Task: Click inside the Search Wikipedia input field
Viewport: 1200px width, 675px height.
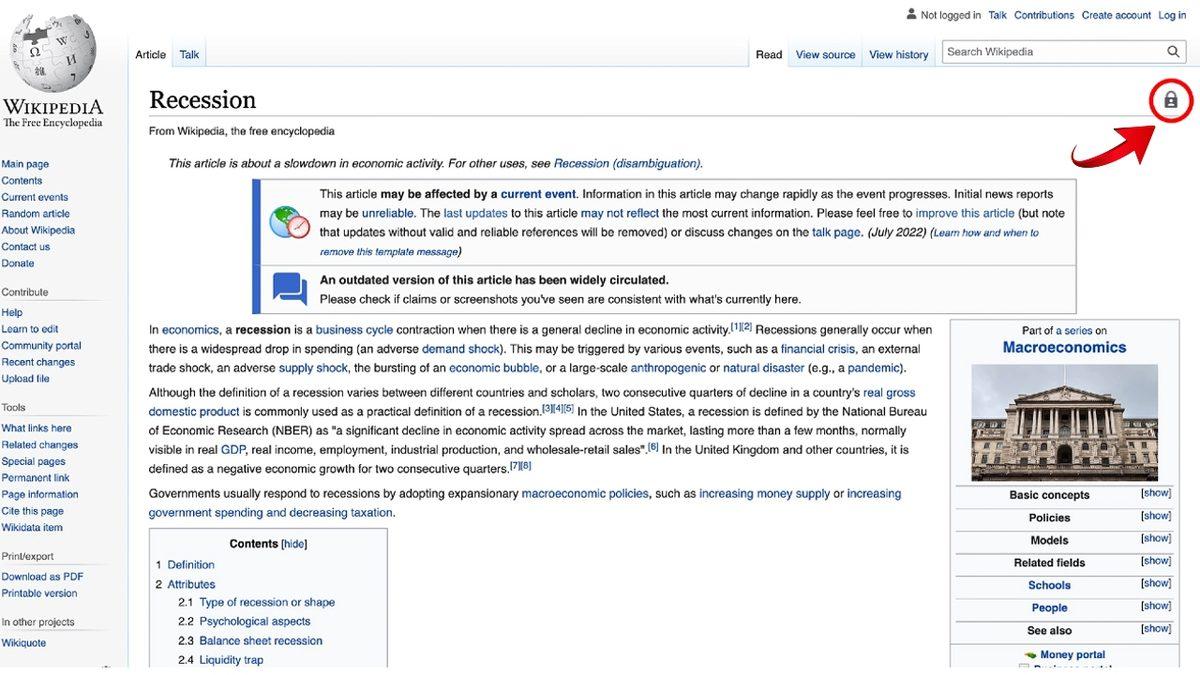Action: (x=1040, y=51)
